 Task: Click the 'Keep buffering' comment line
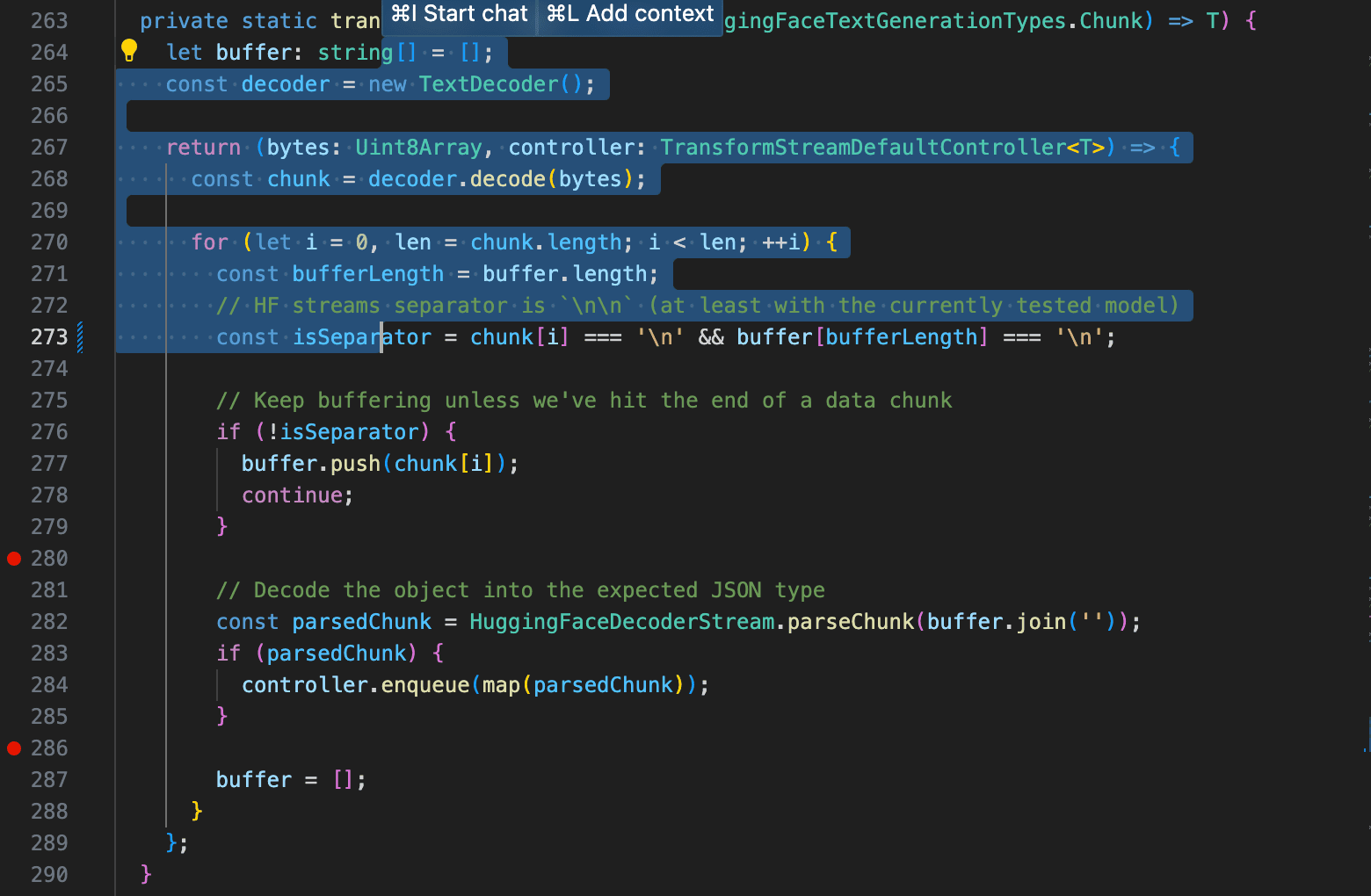click(584, 401)
